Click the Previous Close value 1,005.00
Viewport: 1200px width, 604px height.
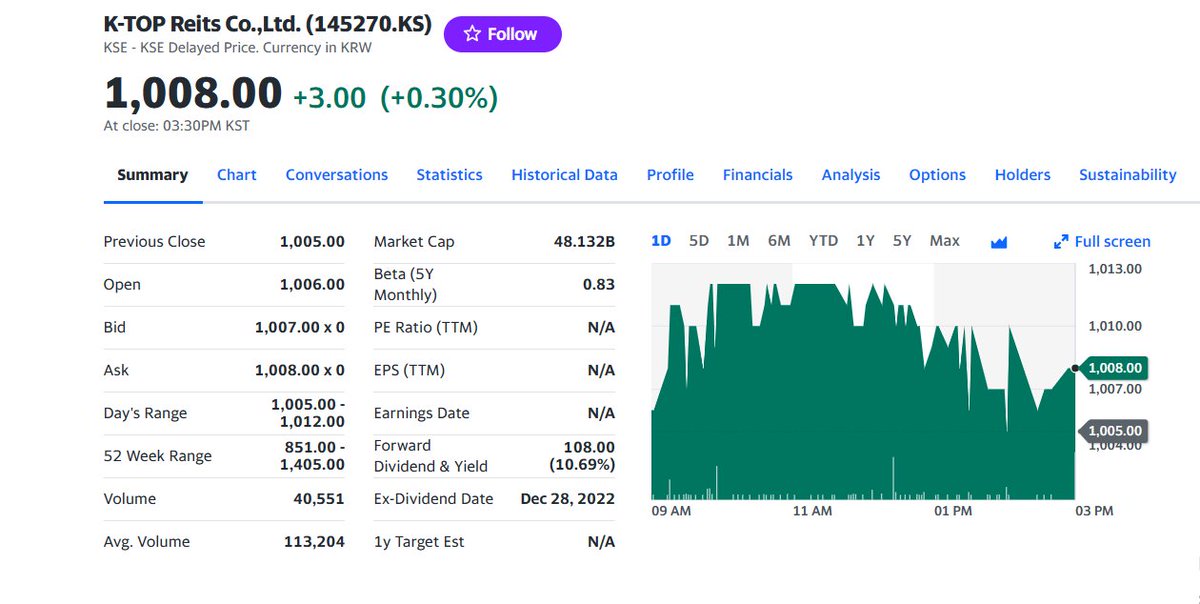[312, 242]
